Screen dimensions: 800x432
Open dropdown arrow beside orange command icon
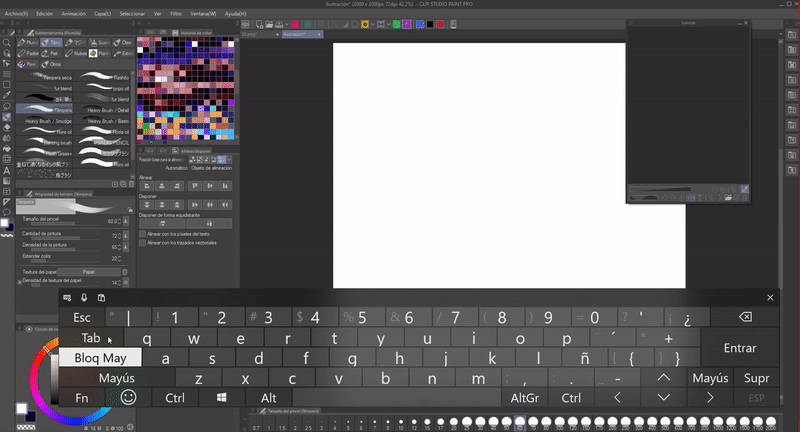pyautogui.click(x=372, y=24)
